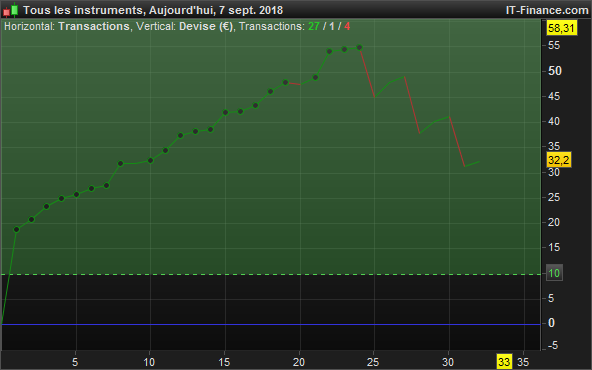Click the gray 10 level marker on the price axis
The image size is (592, 370).
(554, 273)
